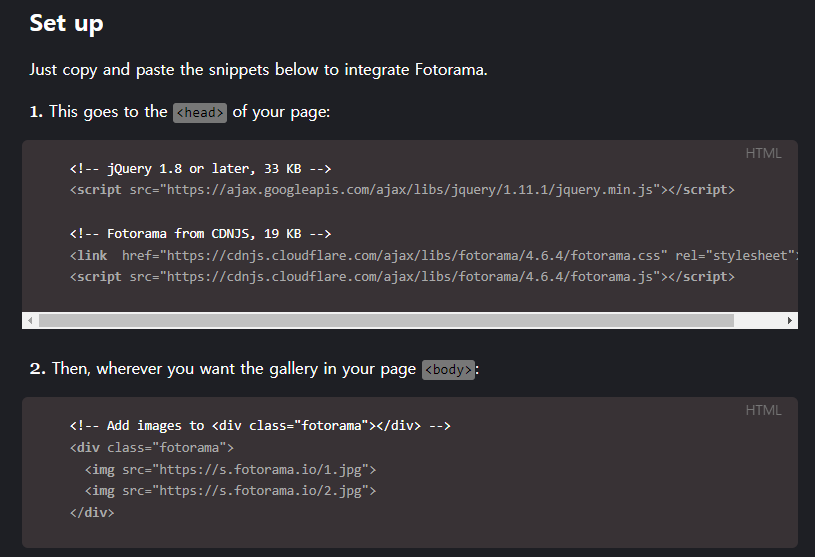Click the img 1.jpg code line
The width and height of the screenshot is (815, 557).
[230, 470]
